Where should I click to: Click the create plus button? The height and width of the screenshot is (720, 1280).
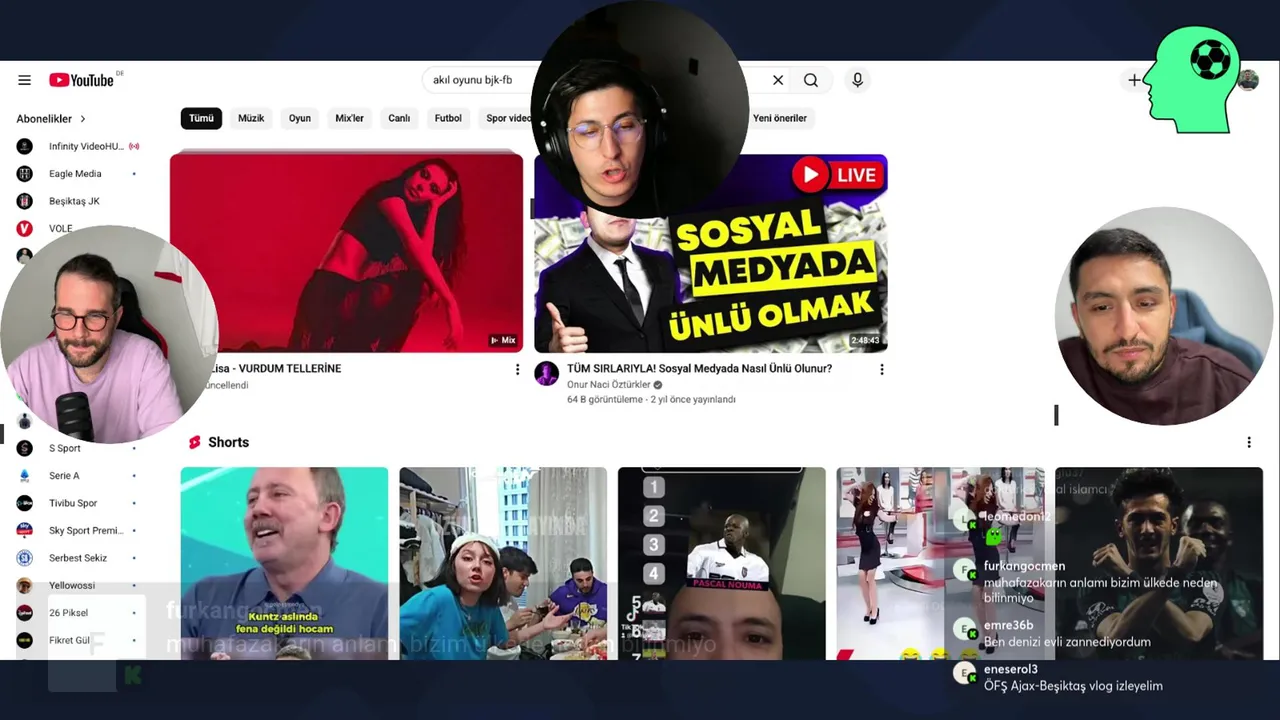1134,80
